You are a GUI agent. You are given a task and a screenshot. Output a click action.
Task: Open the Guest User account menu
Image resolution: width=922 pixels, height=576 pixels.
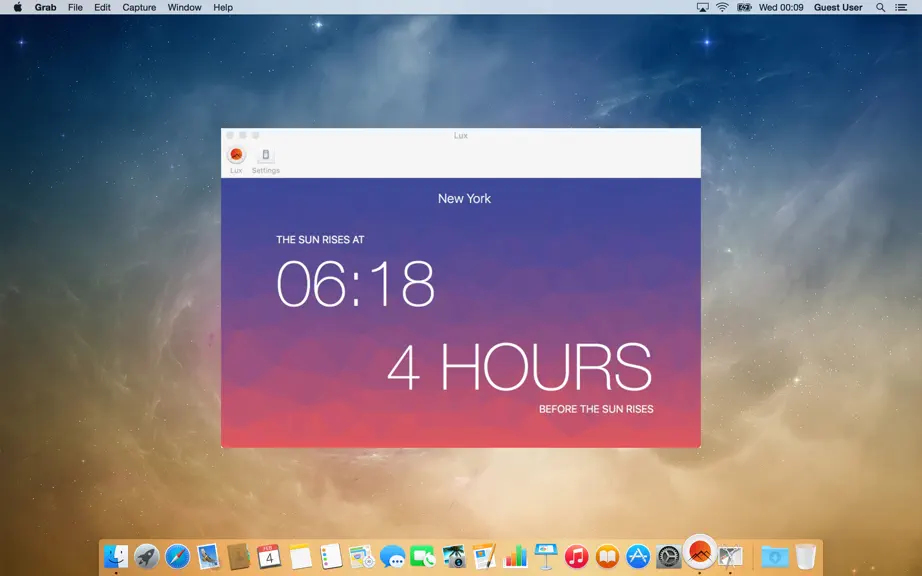838,7
